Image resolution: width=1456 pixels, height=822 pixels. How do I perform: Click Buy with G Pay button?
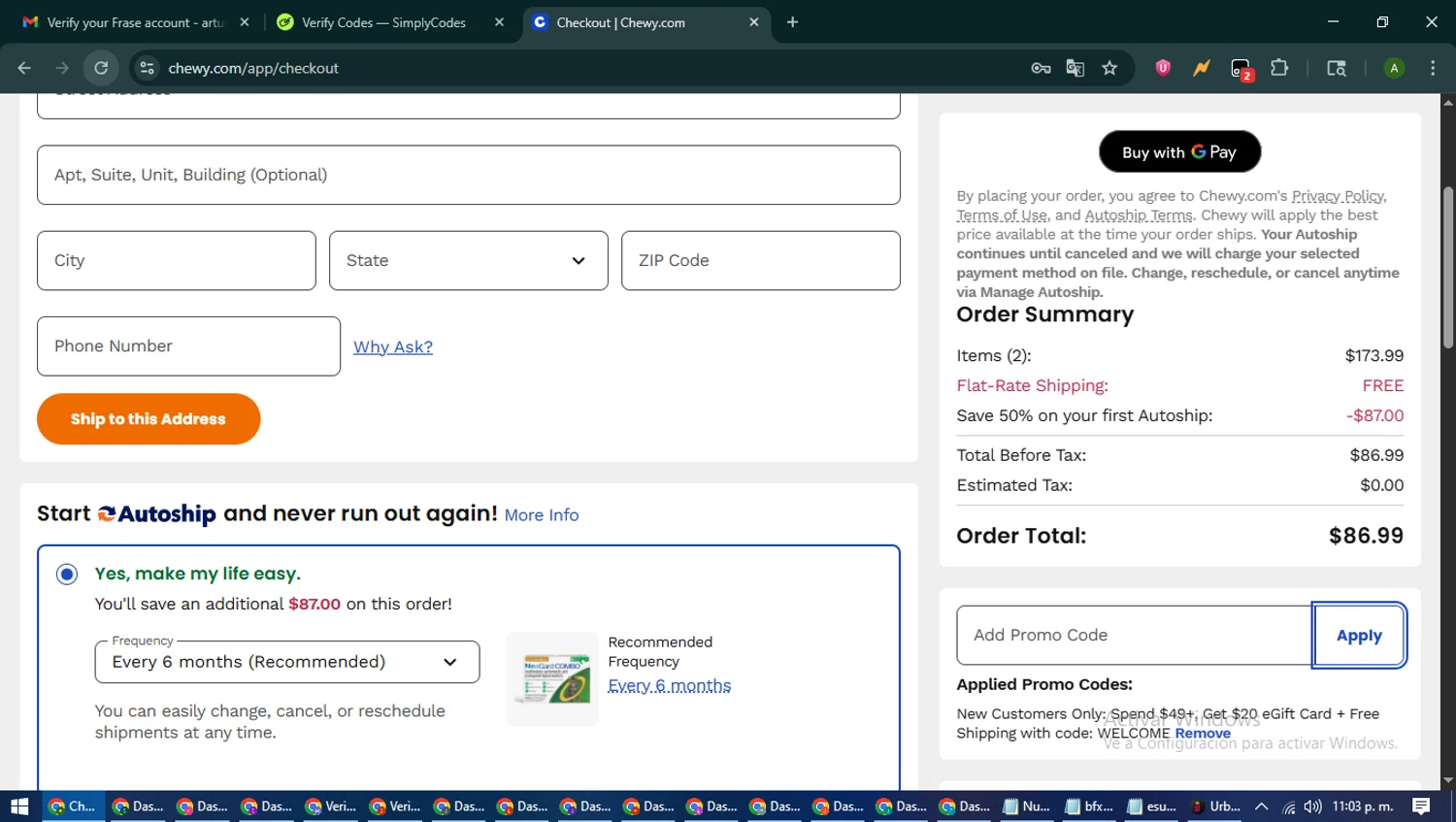pos(1179,152)
